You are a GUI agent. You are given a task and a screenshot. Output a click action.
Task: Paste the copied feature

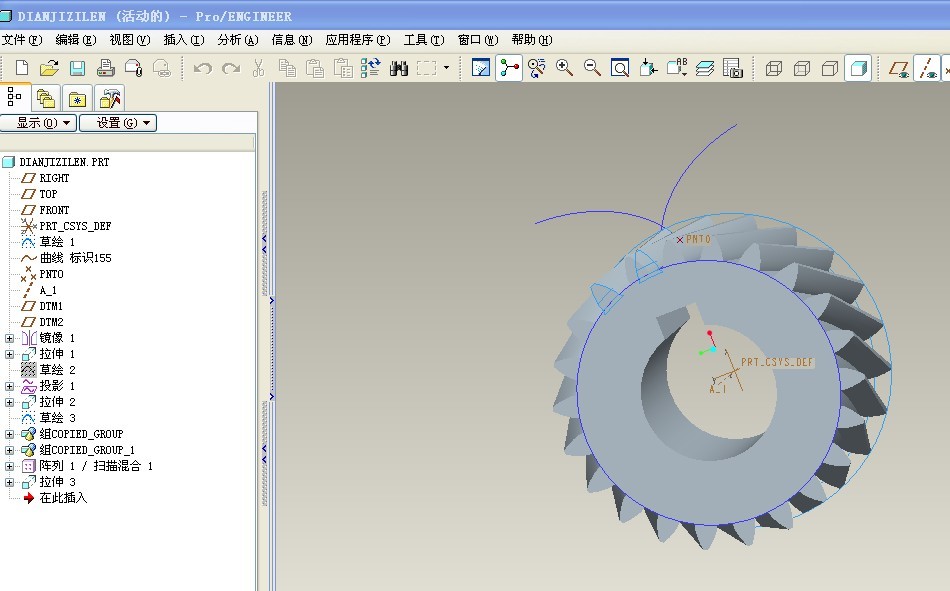click(314, 68)
